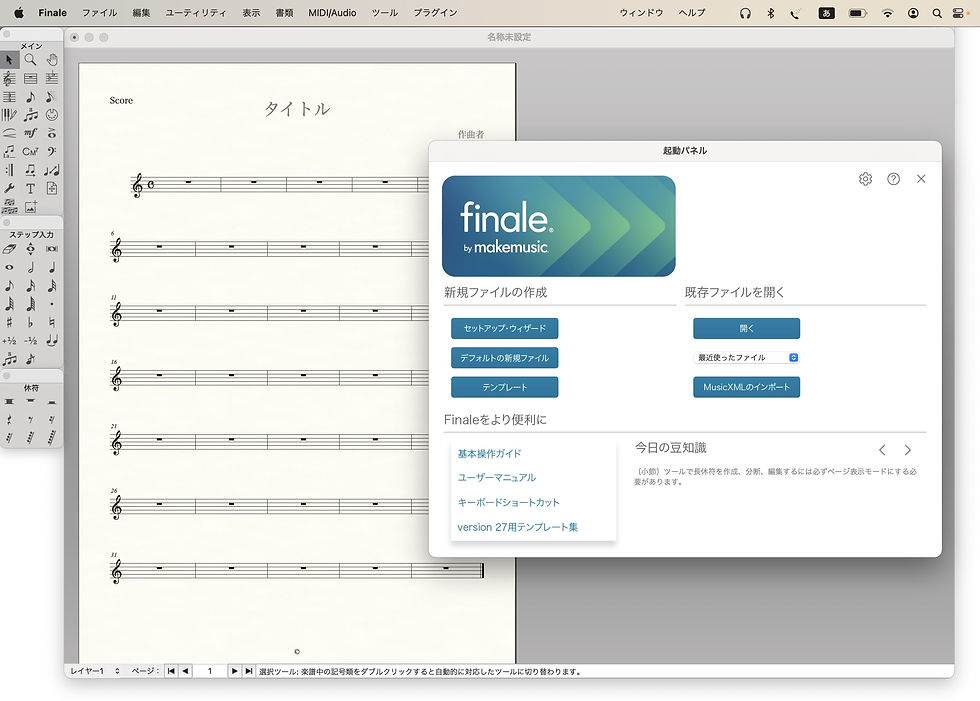Pick the bass-clef Clef tool
This screenshot has width=980, height=701.
pos(52,152)
